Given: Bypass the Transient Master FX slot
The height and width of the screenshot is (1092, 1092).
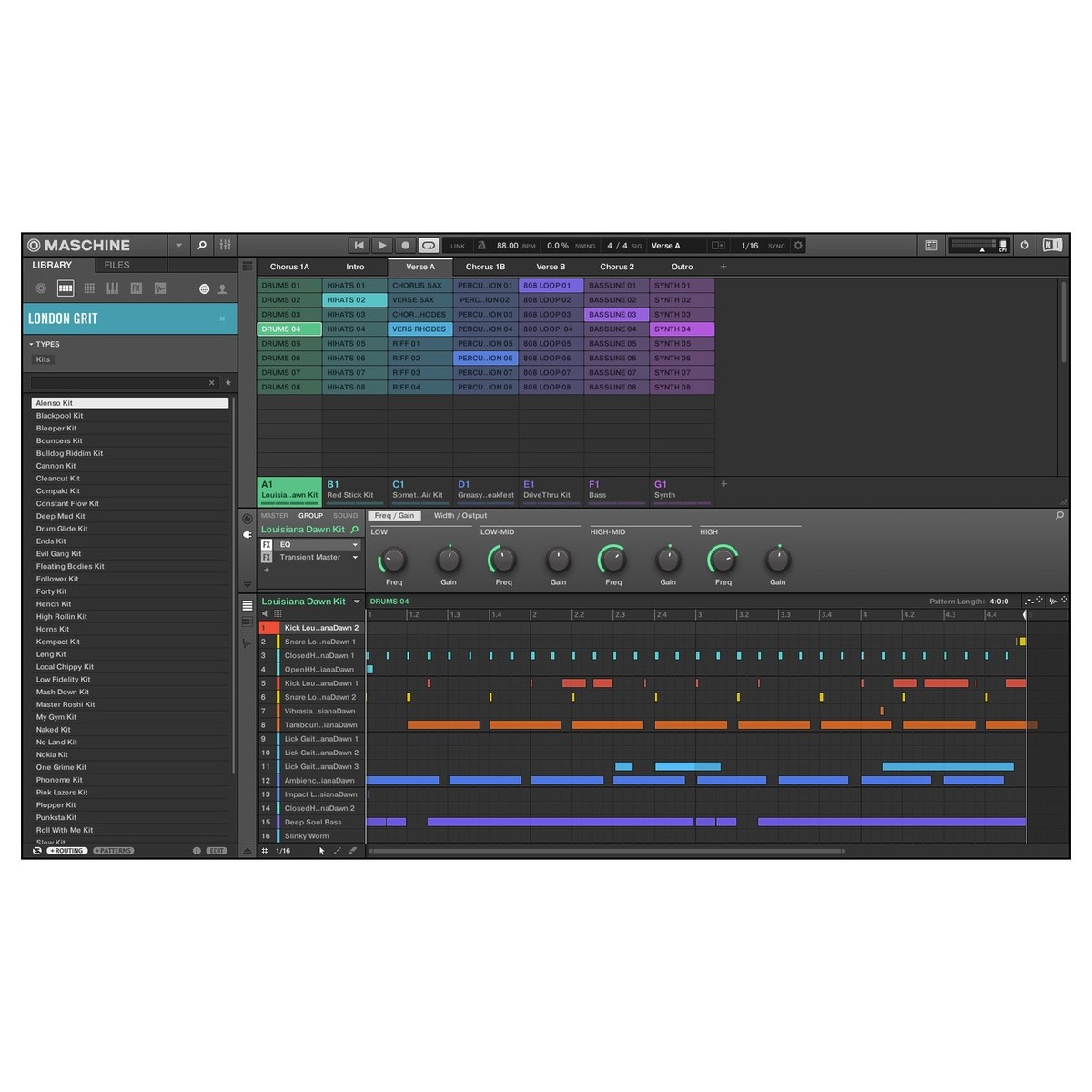Looking at the screenshot, I should (267, 557).
